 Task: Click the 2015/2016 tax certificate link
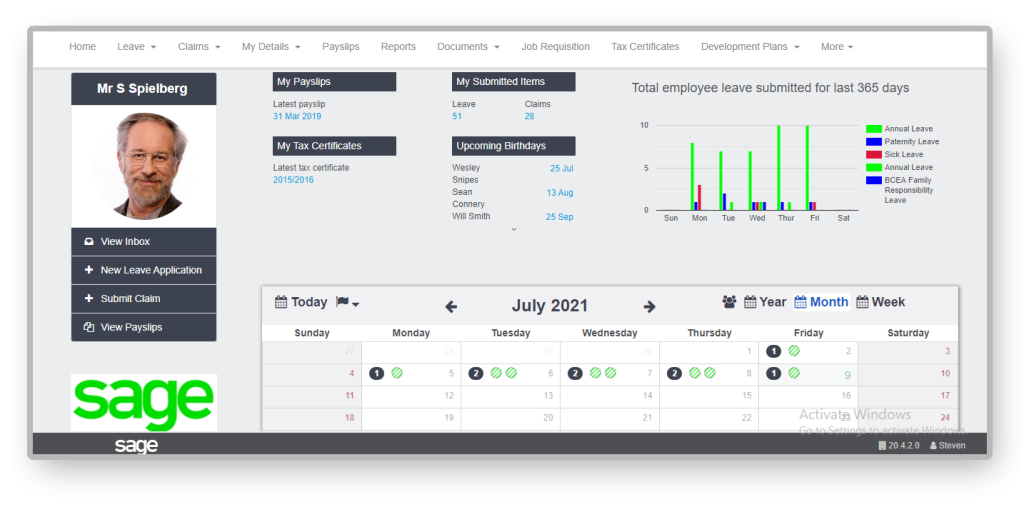(x=293, y=180)
